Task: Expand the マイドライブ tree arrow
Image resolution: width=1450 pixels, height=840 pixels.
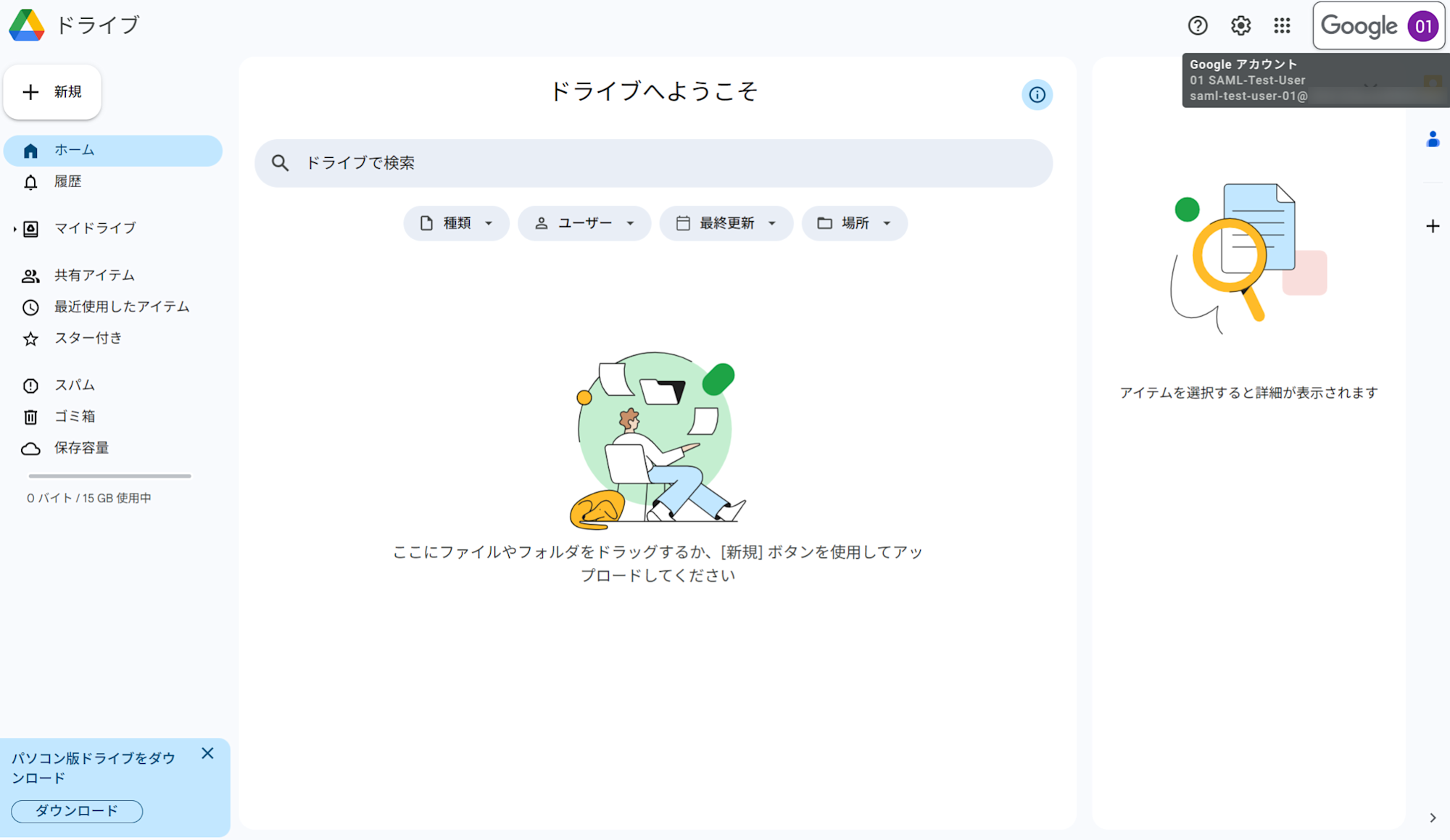Action: [x=13, y=228]
